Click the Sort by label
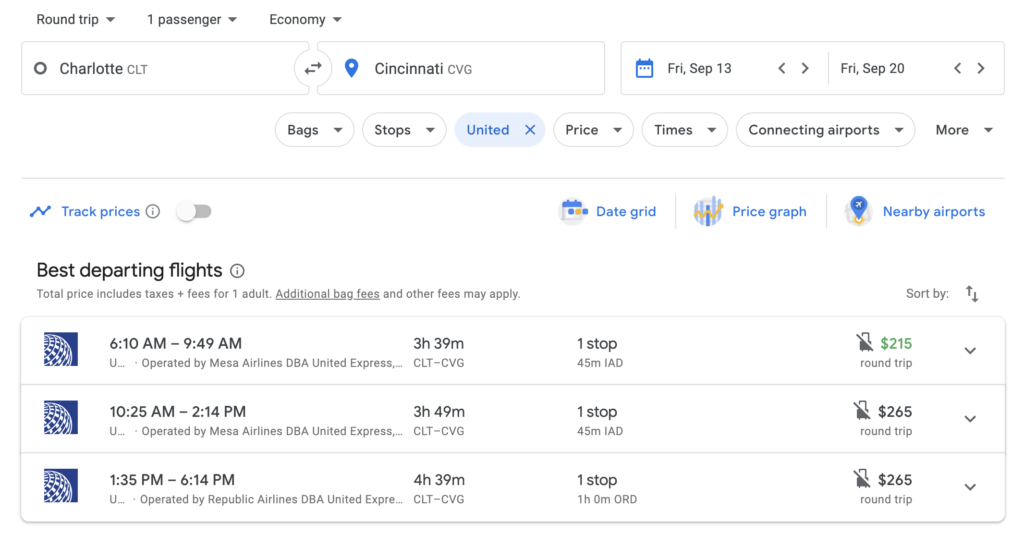This screenshot has width=1024, height=535. [927, 294]
